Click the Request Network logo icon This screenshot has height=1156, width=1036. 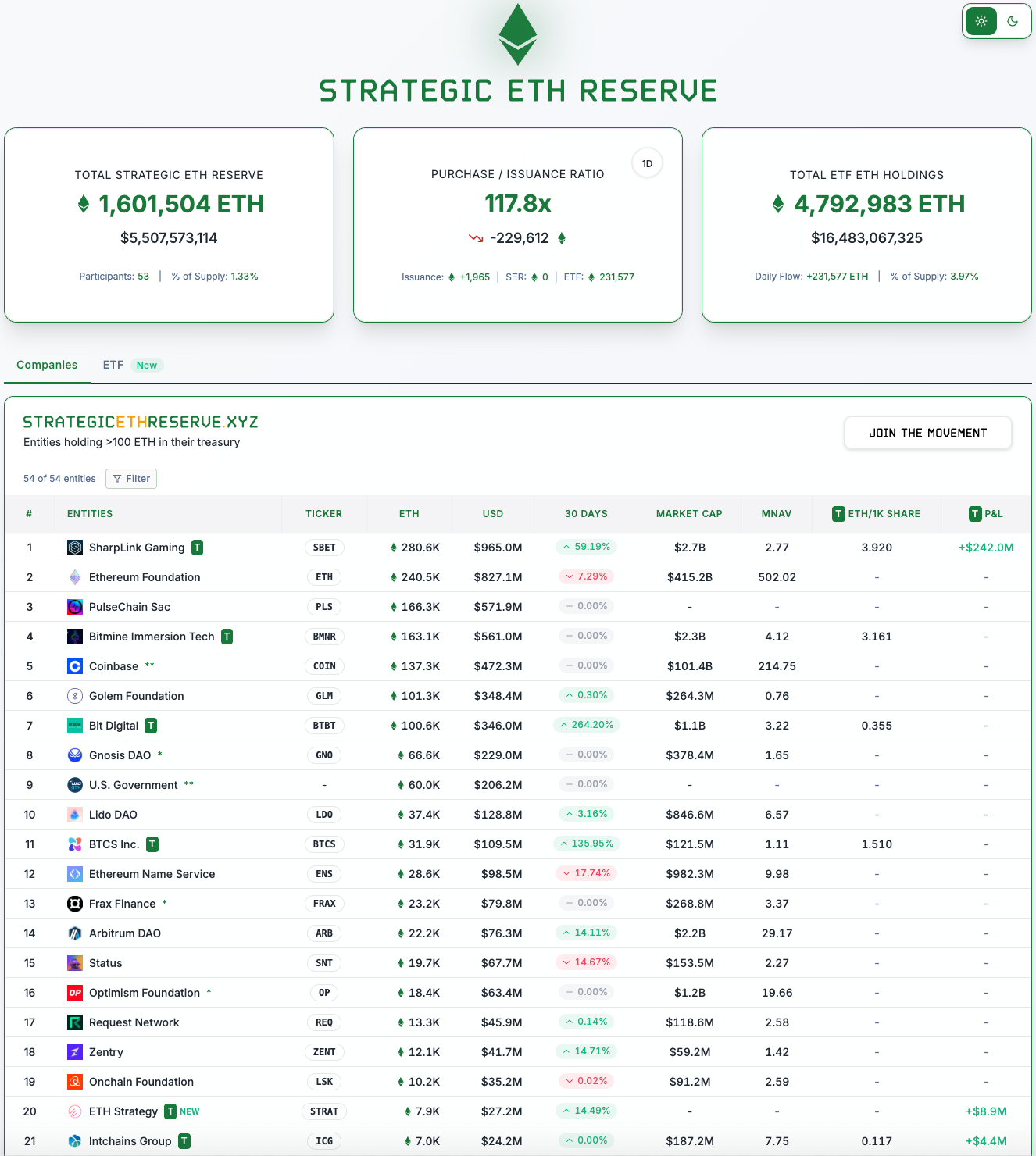pyautogui.click(x=75, y=1022)
